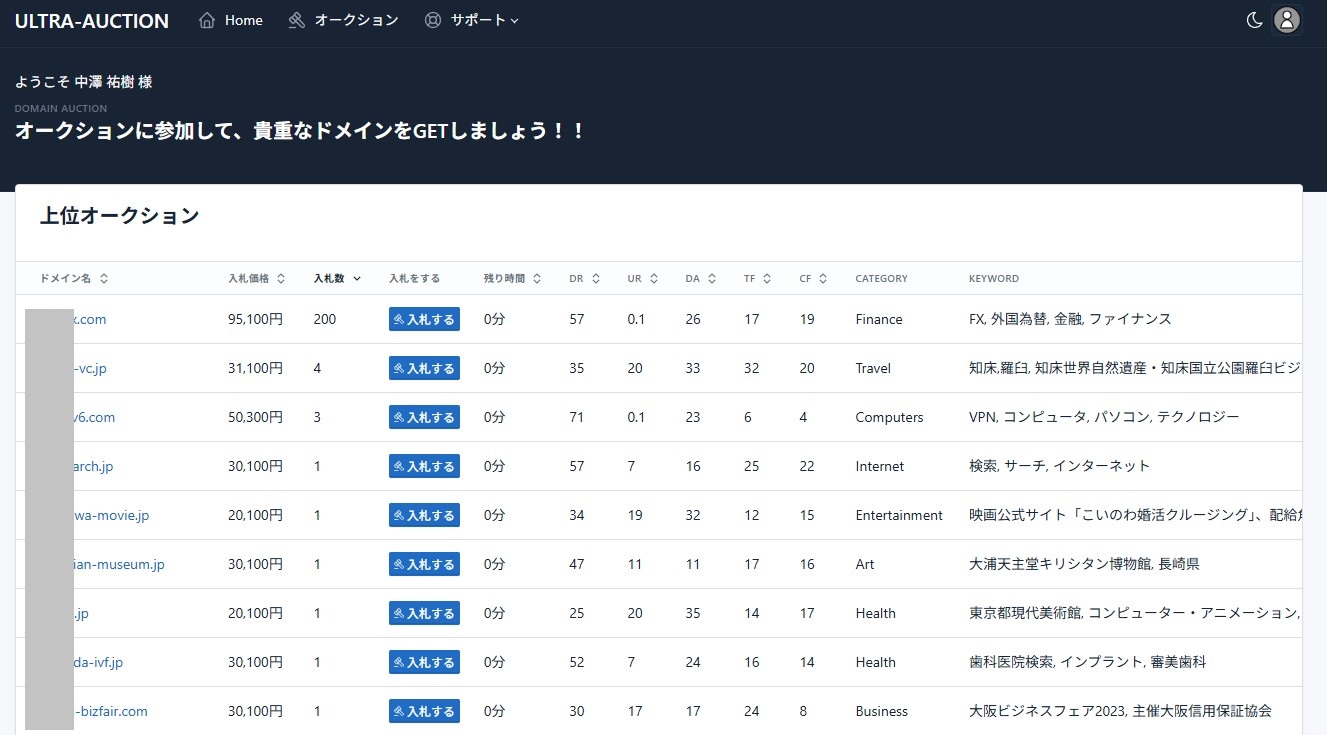Click the Entertainment category cell
Viewport: 1327px width, 735px height.
coord(899,515)
